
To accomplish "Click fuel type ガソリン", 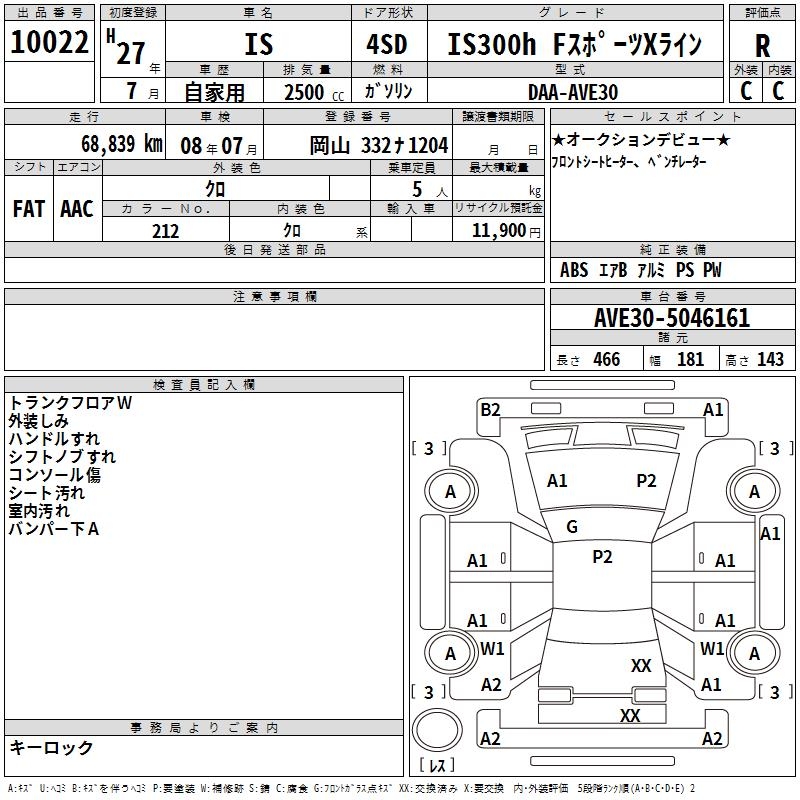I will [388, 91].
